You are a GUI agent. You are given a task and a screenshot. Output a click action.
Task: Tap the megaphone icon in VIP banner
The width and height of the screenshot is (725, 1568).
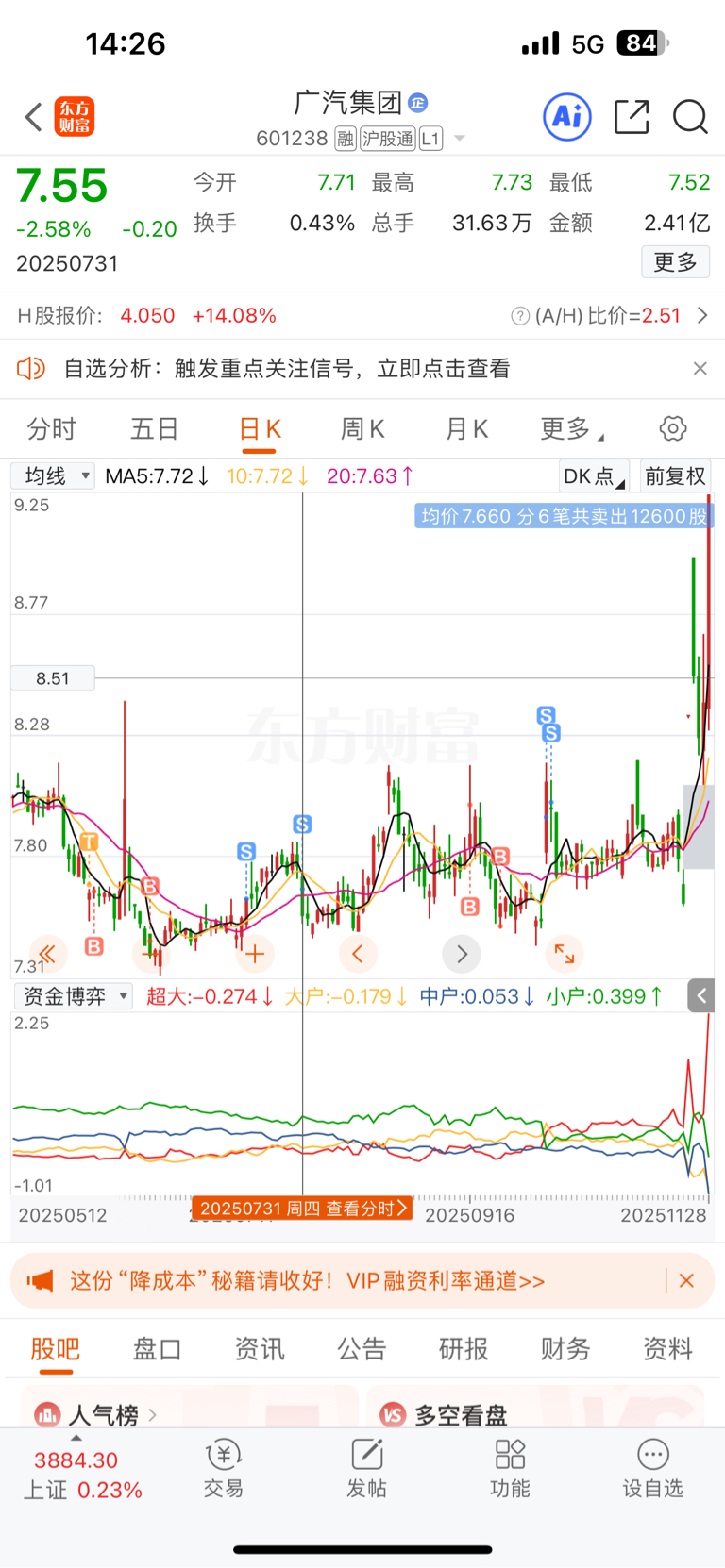point(40,1281)
